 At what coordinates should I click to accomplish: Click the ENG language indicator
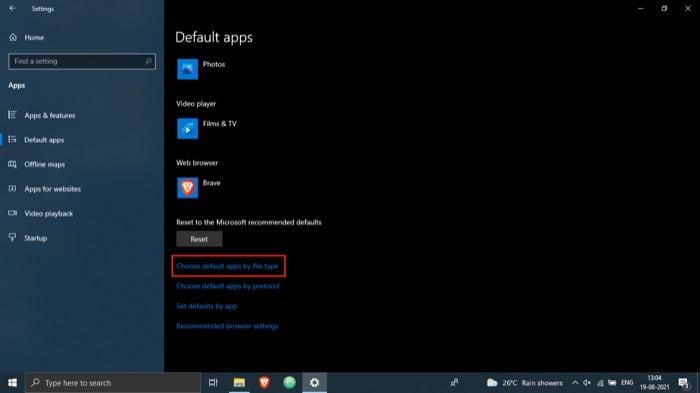[x=627, y=383]
